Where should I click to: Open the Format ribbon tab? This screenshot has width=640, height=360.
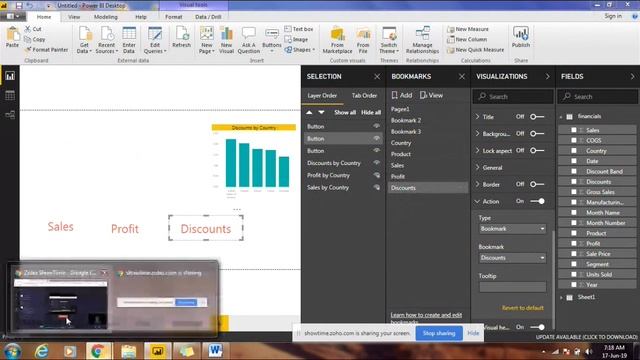[173, 17]
